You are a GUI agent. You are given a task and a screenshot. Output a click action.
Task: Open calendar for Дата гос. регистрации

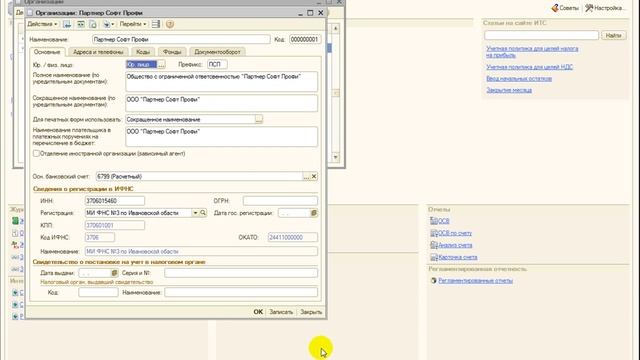click(x=313, y=213)
